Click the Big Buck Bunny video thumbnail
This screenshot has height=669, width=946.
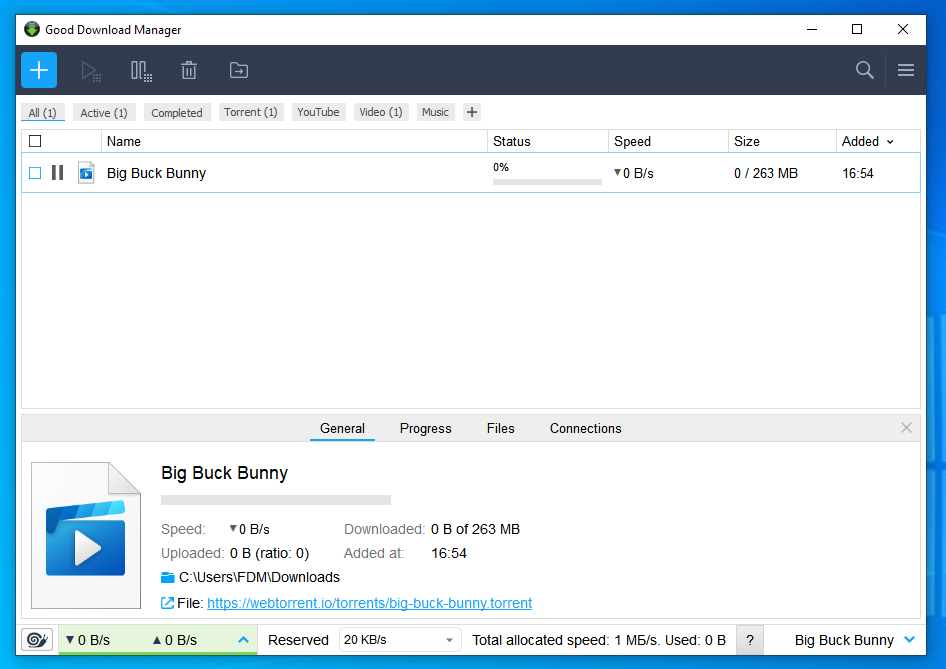coord(85,535)
